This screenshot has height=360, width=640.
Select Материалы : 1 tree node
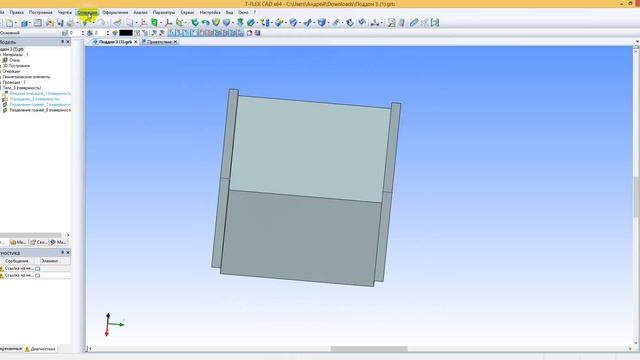click(16, 54)
